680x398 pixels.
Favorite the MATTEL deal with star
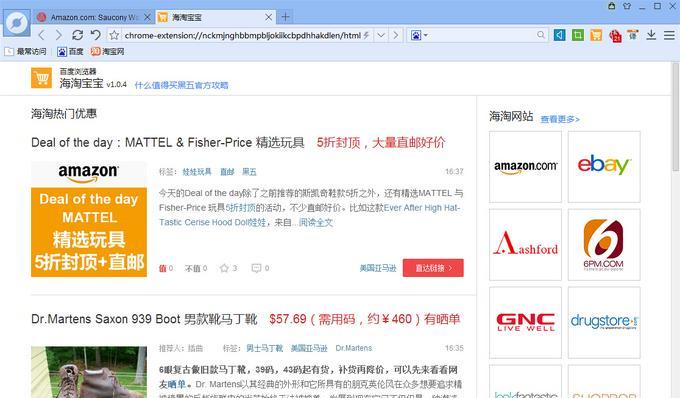(x=228, y=268)
